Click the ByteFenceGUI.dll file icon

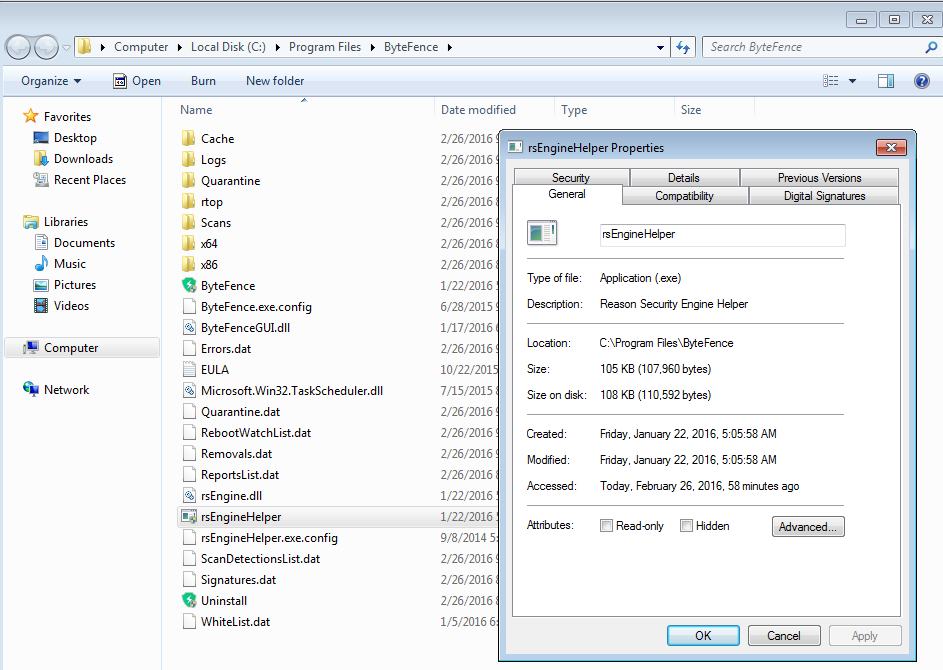click(189, 327)
